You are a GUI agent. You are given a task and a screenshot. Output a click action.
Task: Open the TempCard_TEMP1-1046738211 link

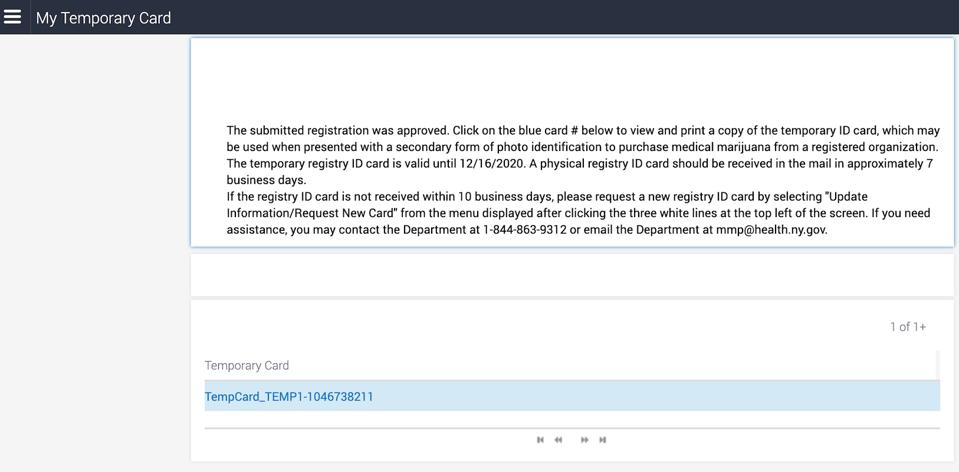click(289, 397)
